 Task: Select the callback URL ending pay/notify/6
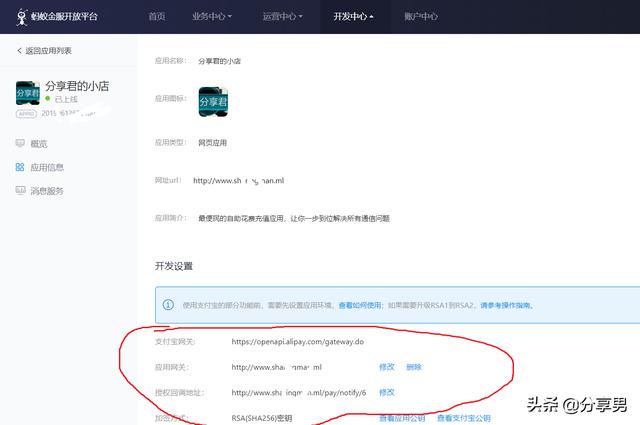coord(299,392)
